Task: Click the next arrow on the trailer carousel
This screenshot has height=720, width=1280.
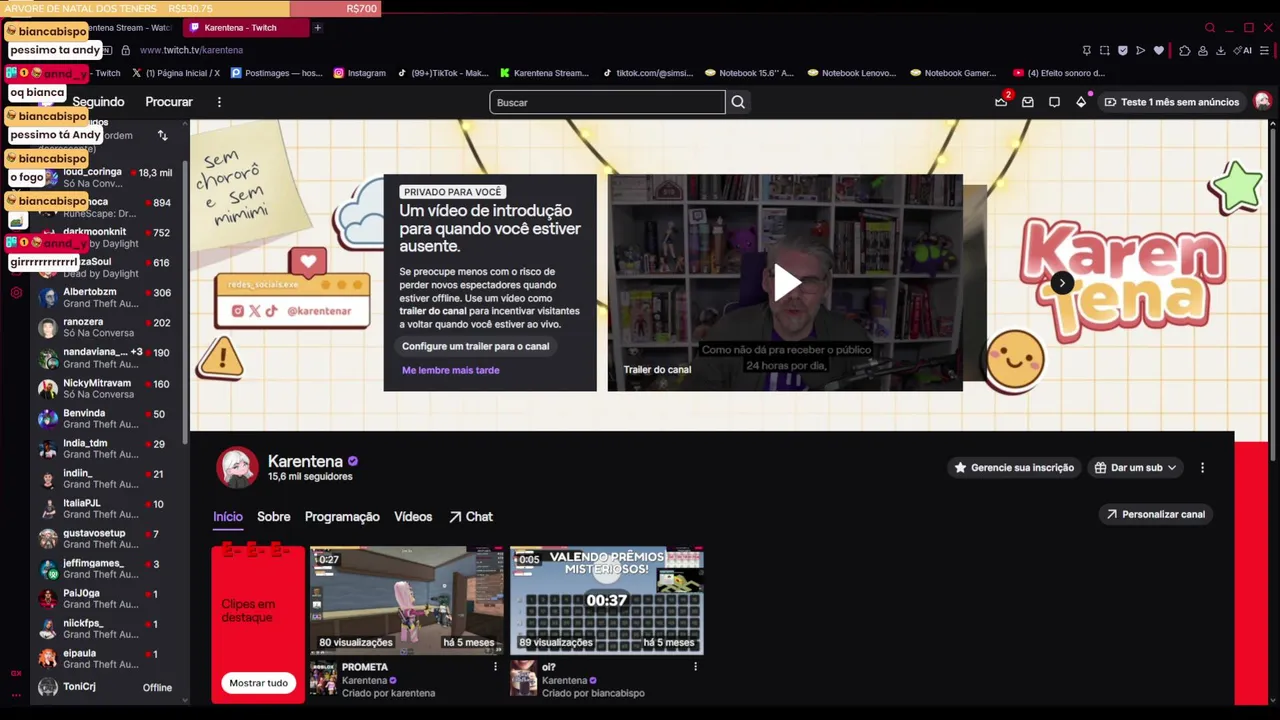Action: (1062, 283)
